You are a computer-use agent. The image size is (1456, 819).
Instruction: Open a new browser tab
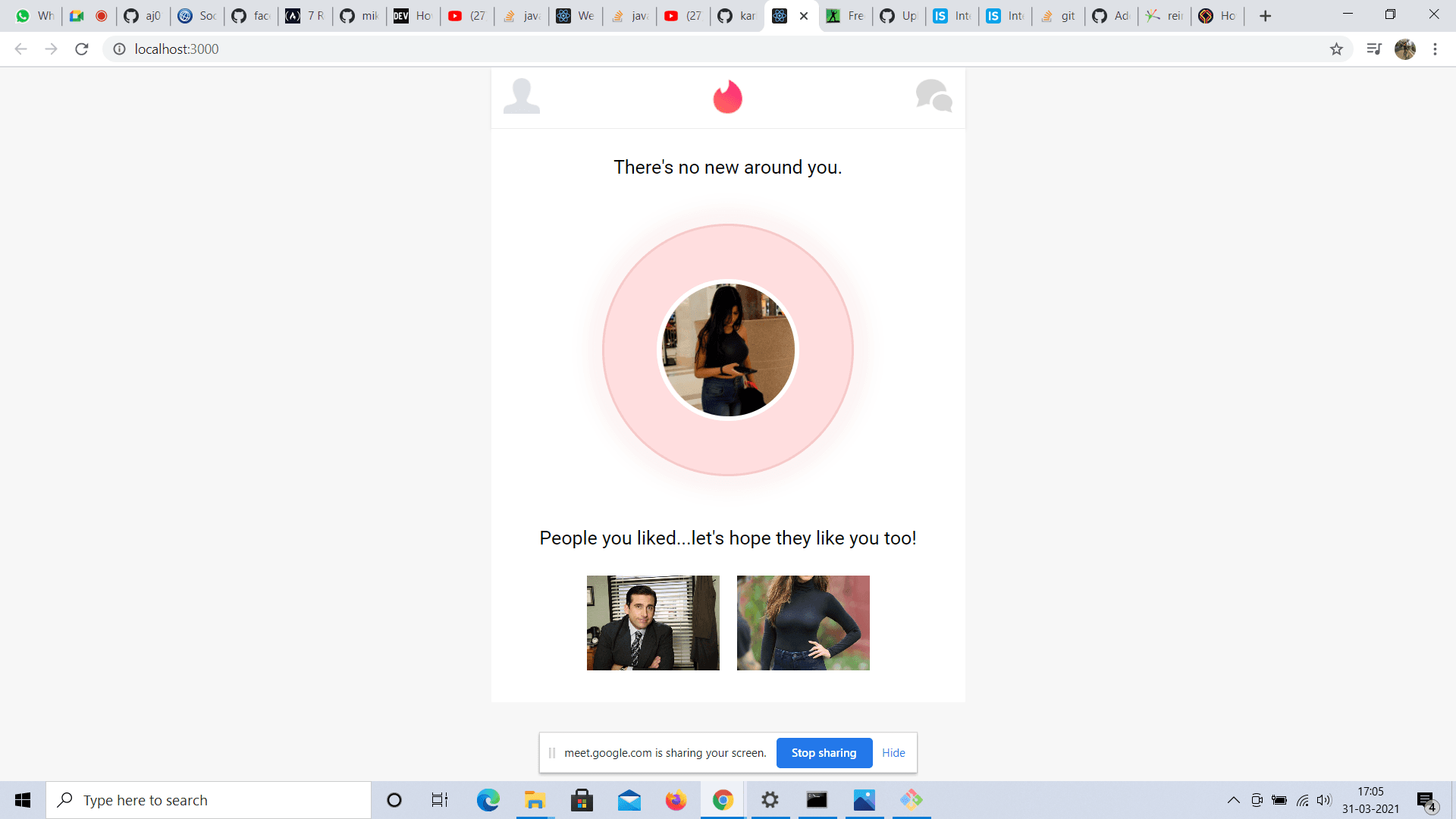[x=1265, y=16]
